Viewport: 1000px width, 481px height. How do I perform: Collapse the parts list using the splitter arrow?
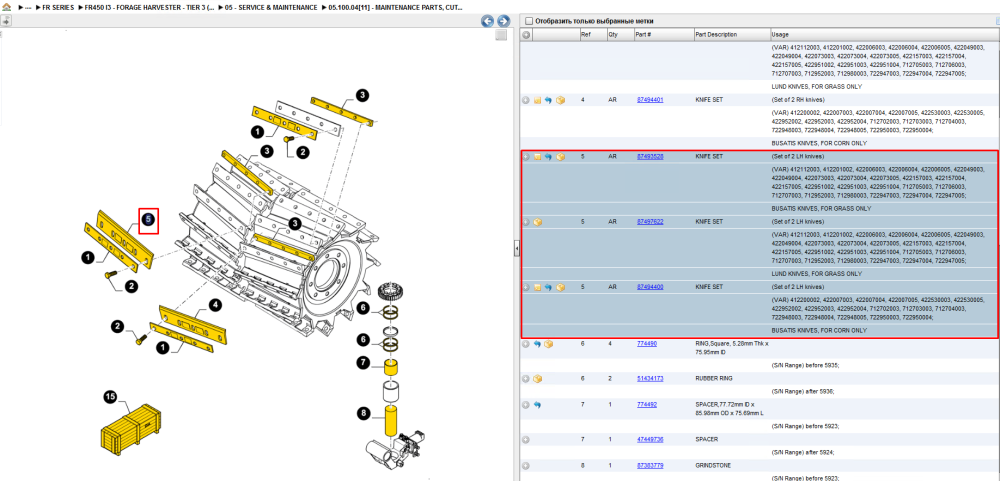(517, 250)
